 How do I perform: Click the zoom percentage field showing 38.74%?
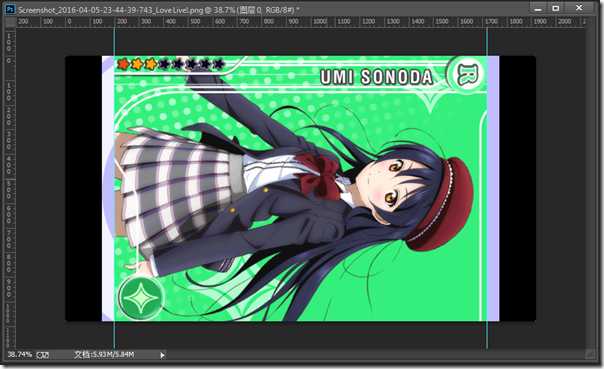click(x=20, y=354)
